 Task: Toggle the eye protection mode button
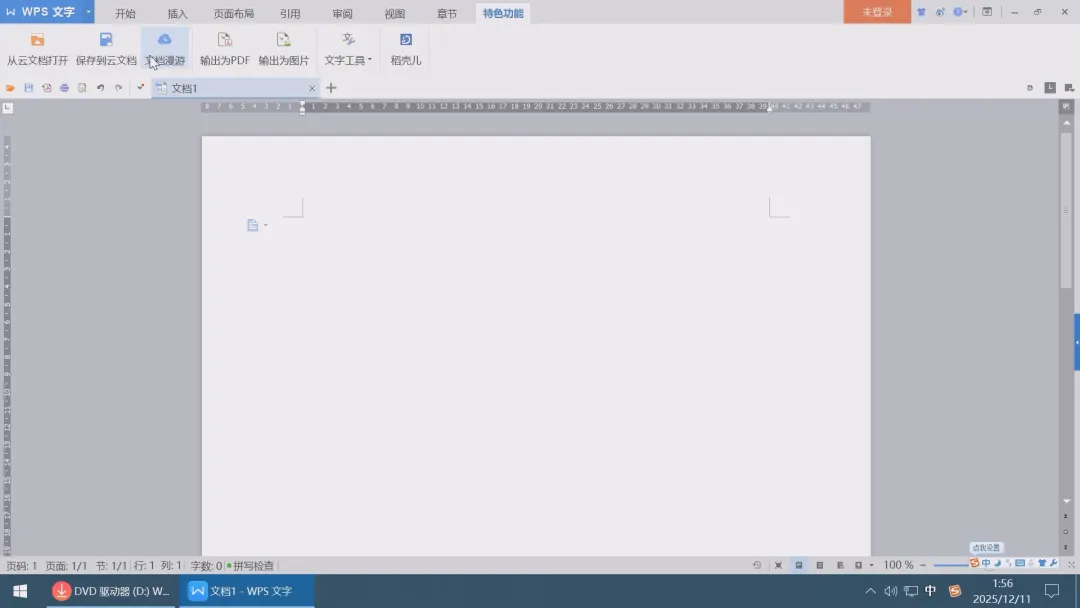point(858,565)
